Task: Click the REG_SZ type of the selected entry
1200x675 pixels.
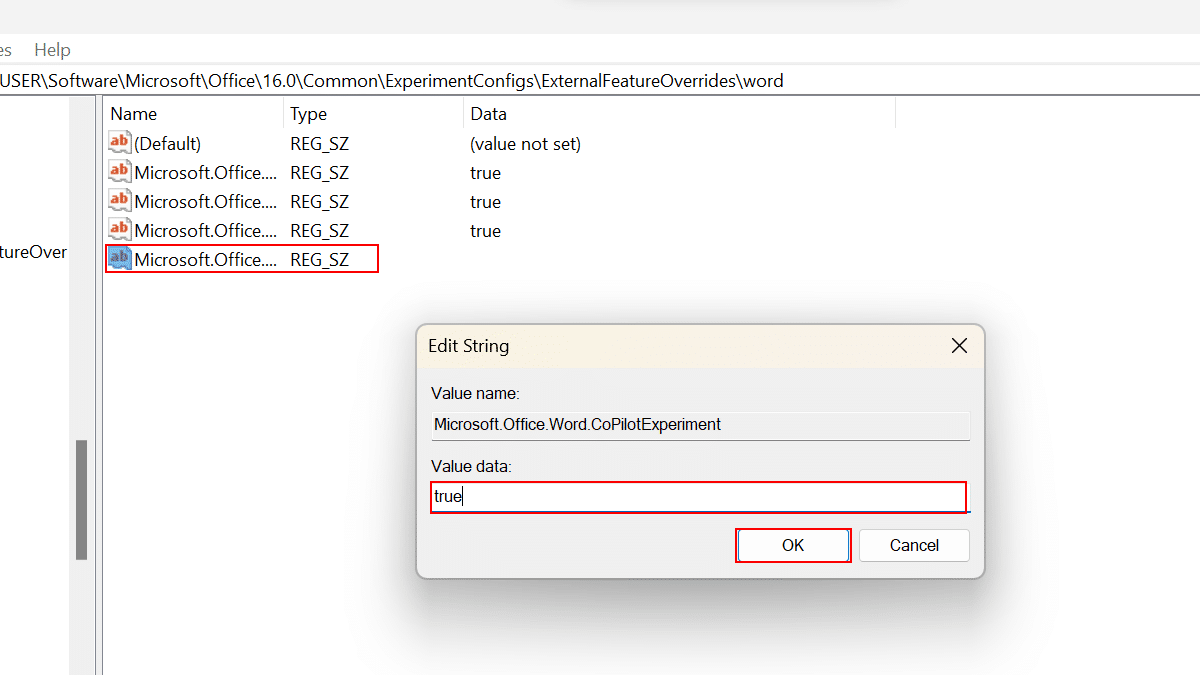Action: (319, 259)
